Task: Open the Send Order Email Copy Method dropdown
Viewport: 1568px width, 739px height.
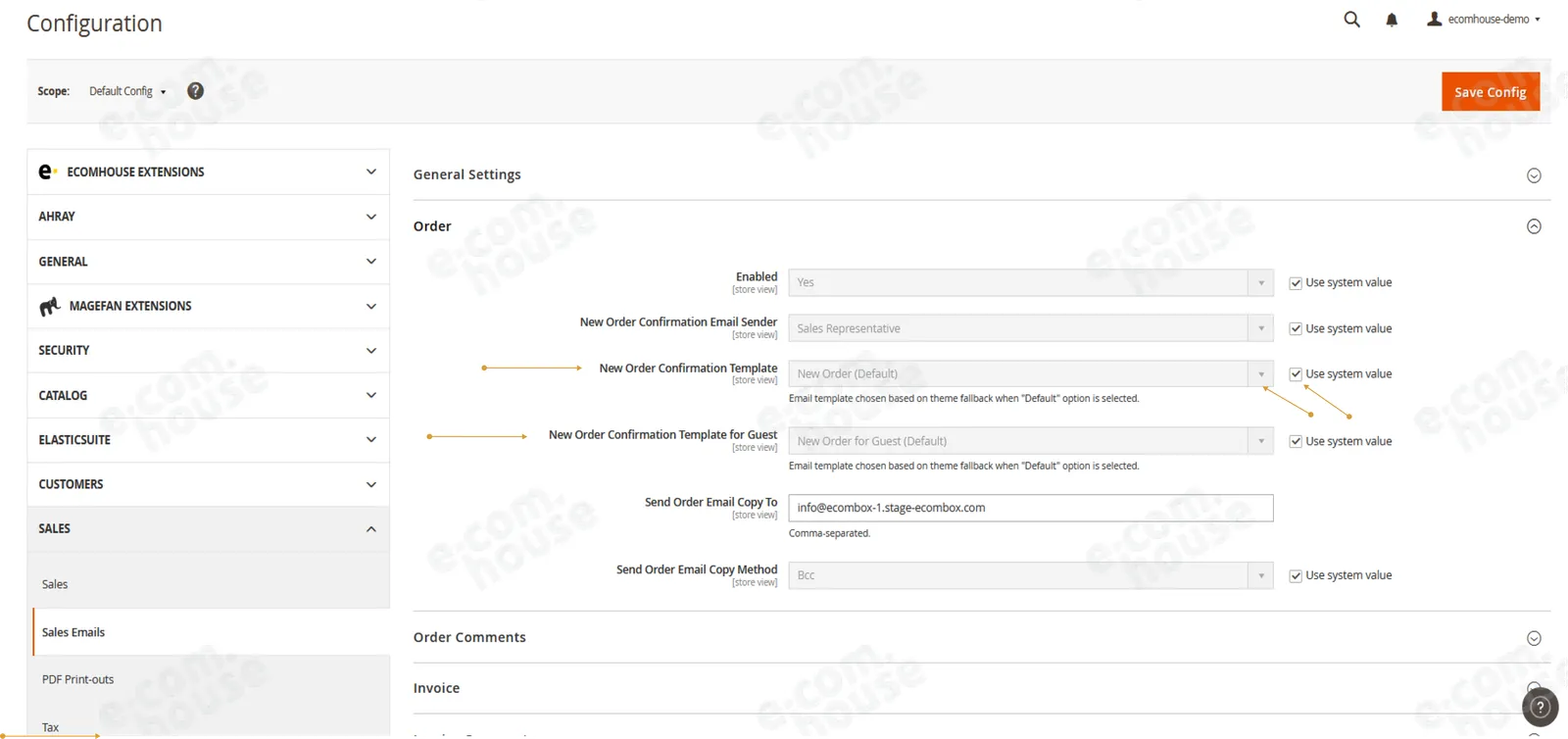Action: coord(1031,575)
